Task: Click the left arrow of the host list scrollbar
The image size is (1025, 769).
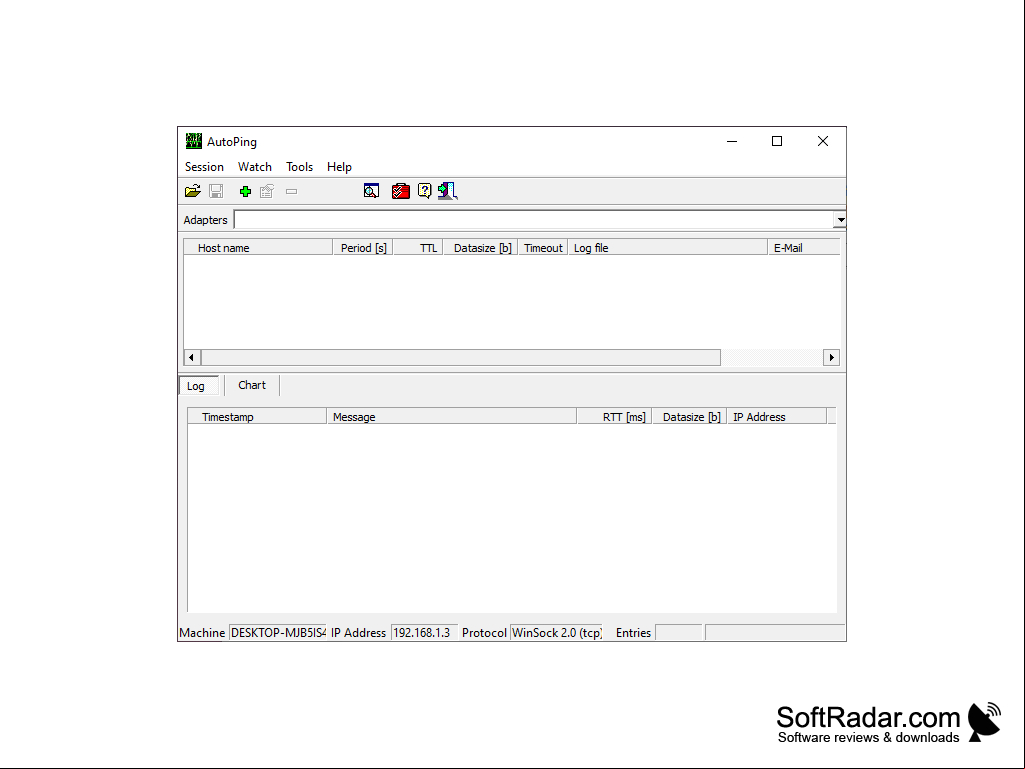Action: [x=192, y=357]
